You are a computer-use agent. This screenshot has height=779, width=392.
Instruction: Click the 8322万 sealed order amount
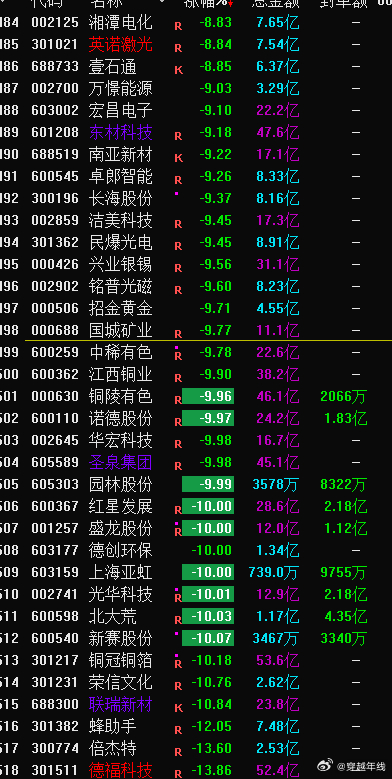(344, 484)
